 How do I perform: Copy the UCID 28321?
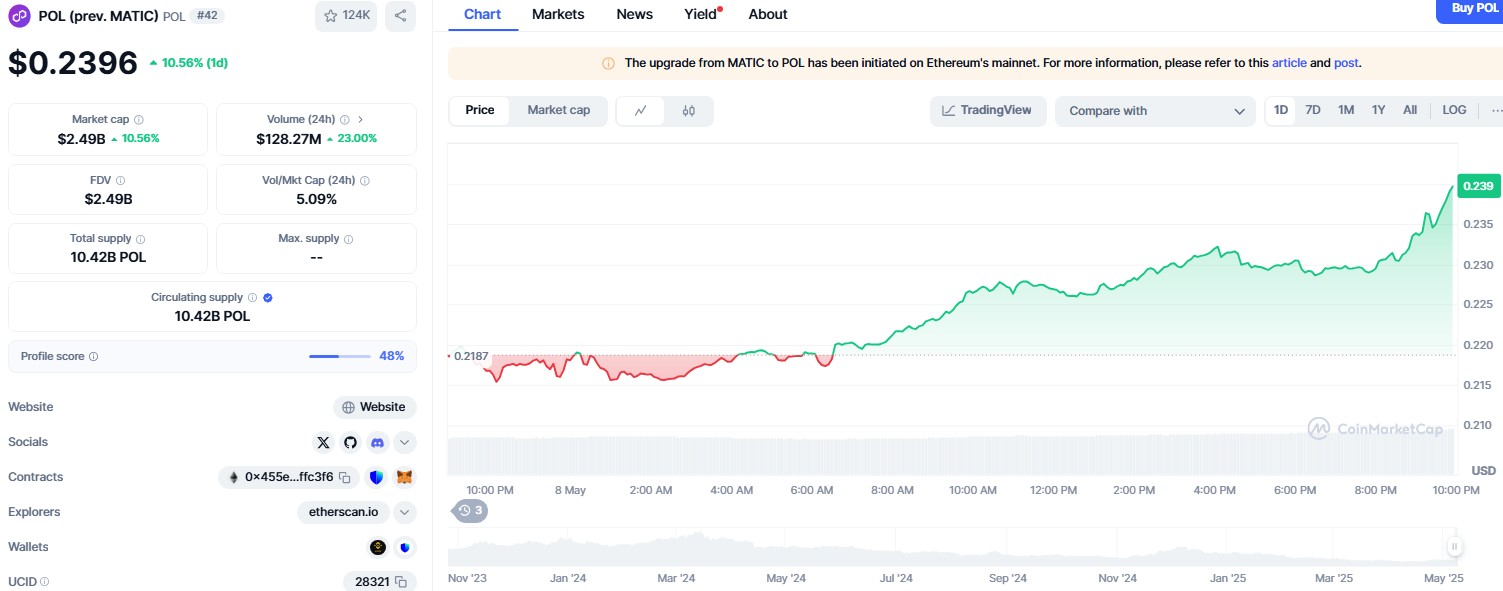point(401,582)
